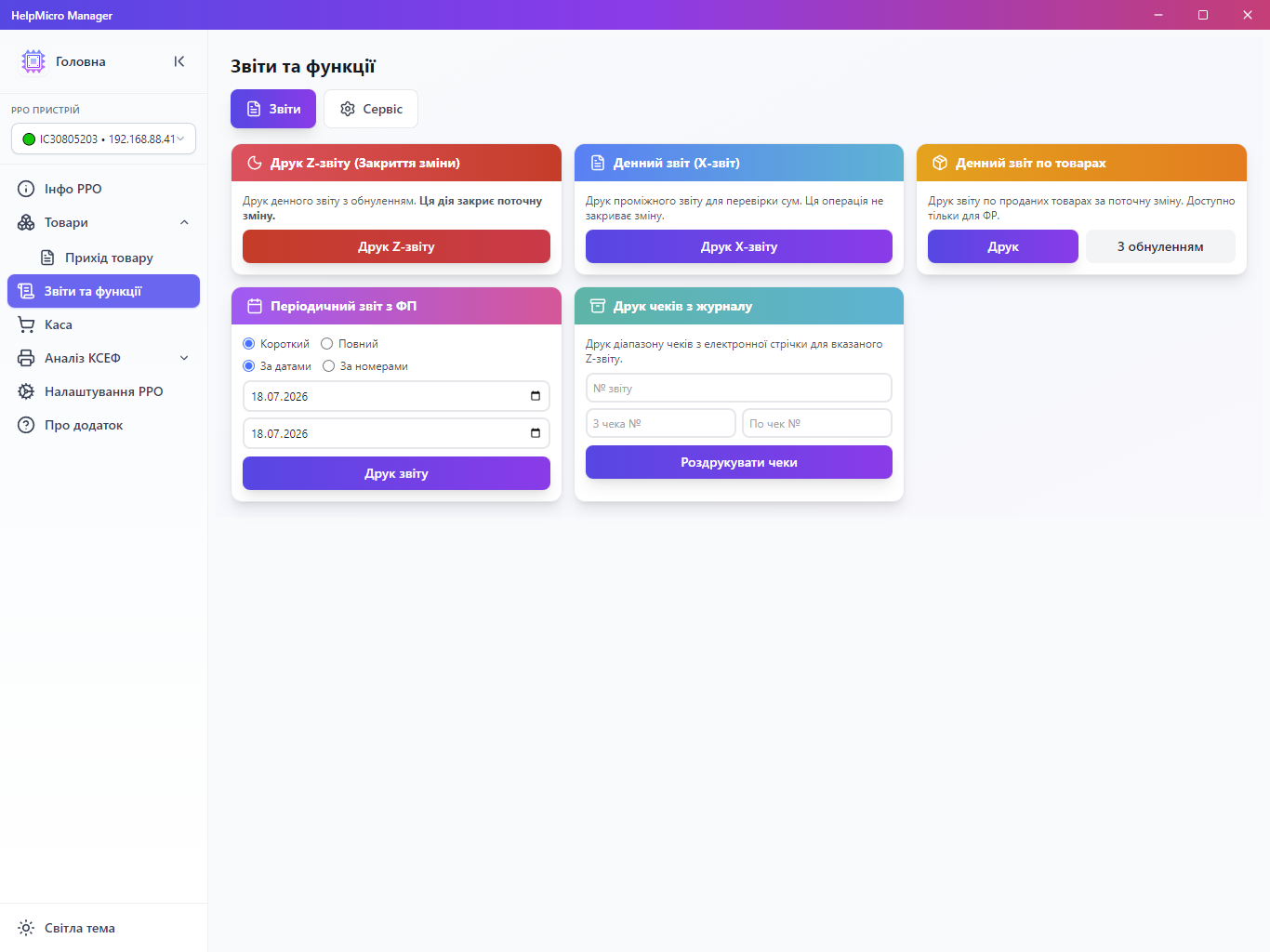Expand the Аналіз КСЕФ submenu chevron
Viewport: 1270px width, 952px height.
coord(184,358)
